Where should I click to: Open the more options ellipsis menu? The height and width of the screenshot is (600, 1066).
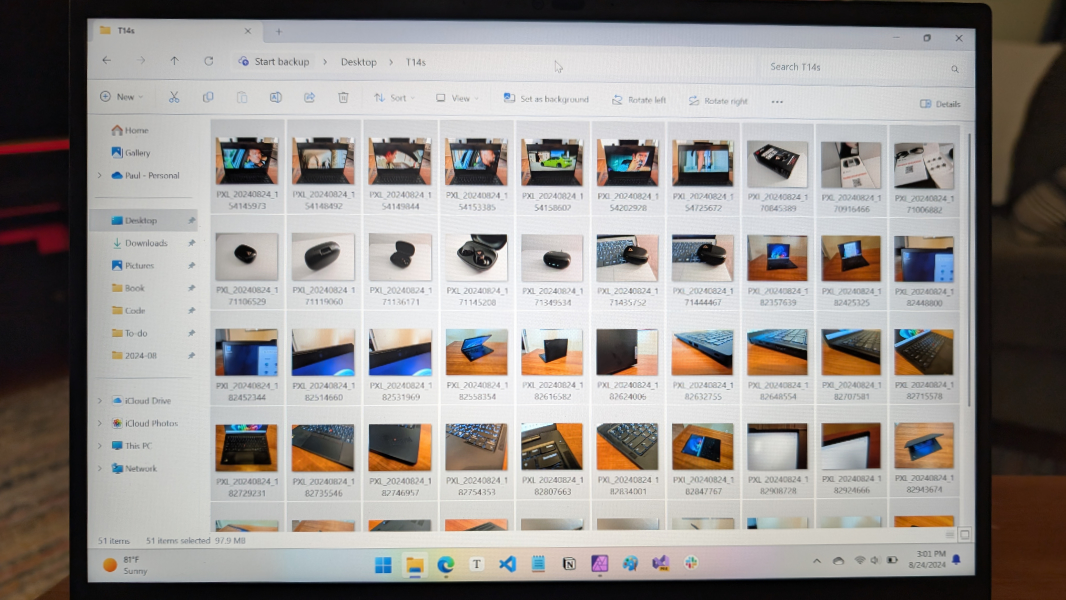777,102
